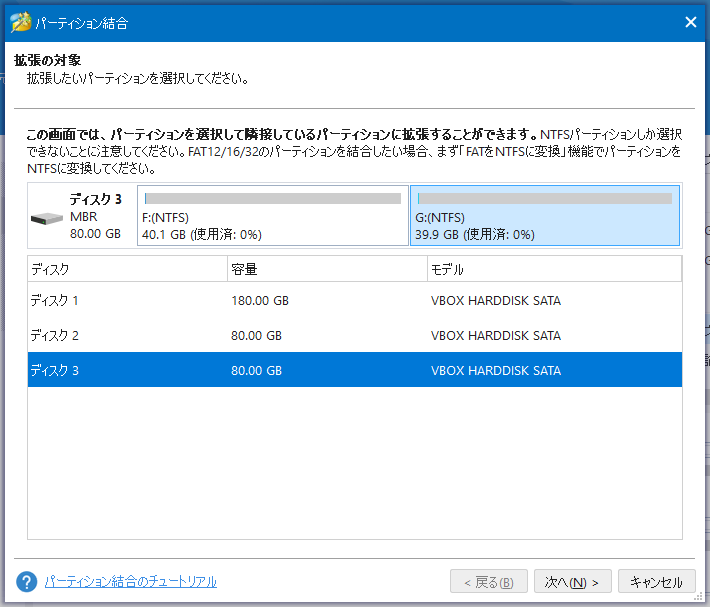This screenshot has height=607, width=710.
Task: Click Disk 2's VBOX HARDDISK SATA model cell
Action: [x=496, y=335]
